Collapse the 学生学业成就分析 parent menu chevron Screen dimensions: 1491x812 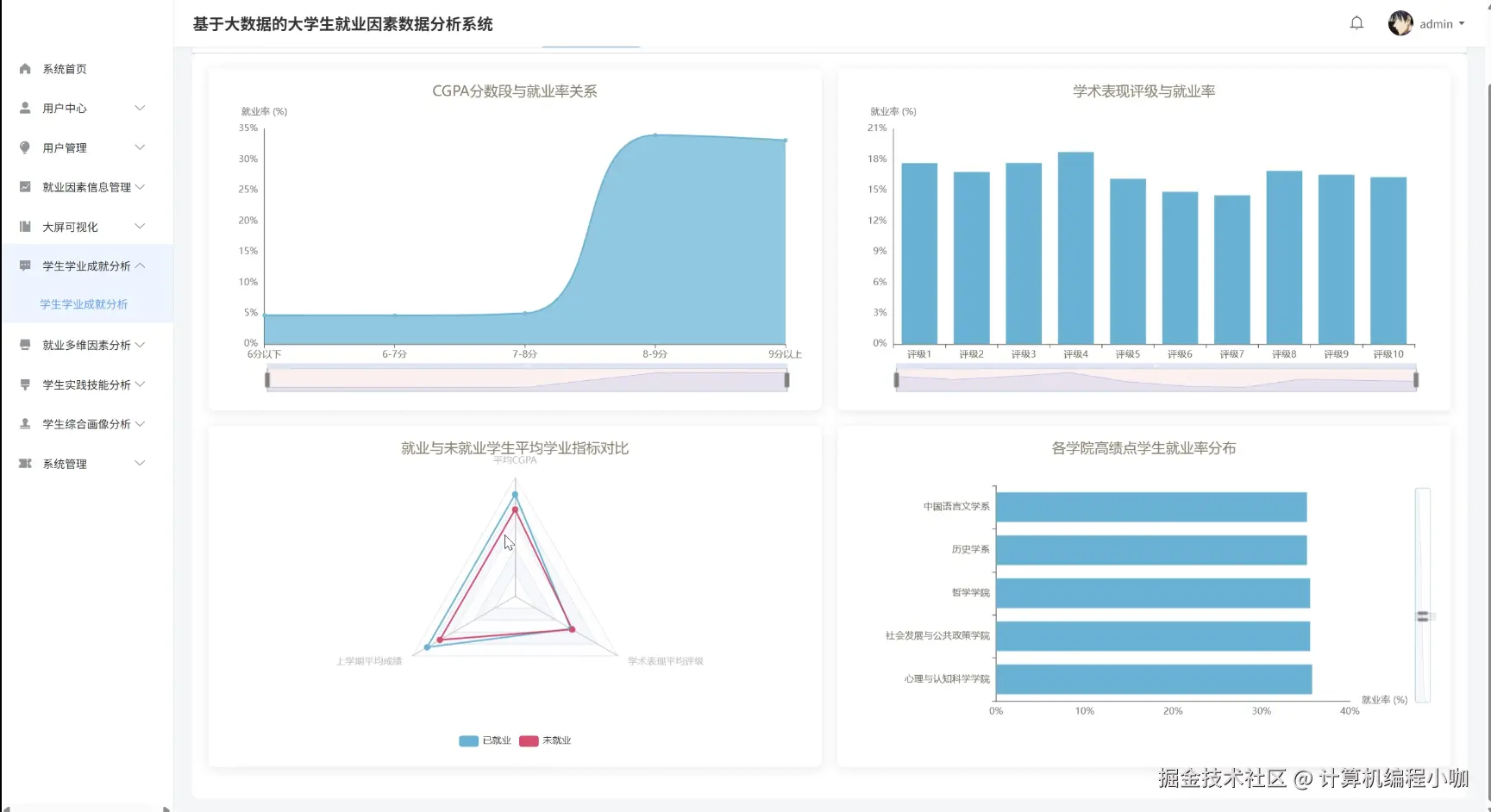click(x=140, y=265)
